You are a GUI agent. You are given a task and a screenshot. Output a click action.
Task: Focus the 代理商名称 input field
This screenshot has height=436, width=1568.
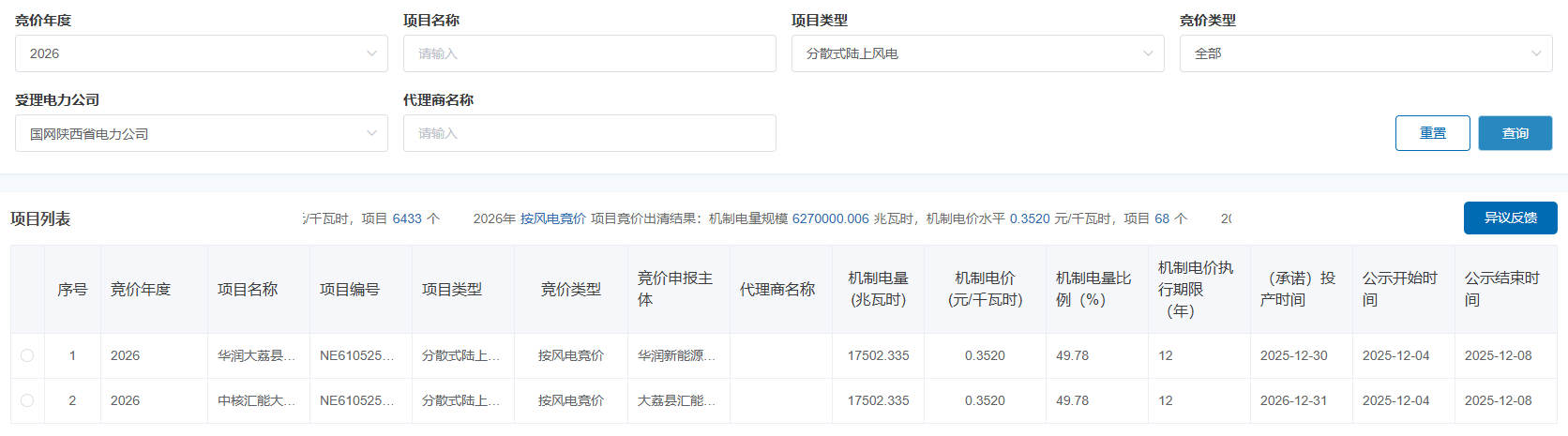pyautogui.click(x=589, y=133)
